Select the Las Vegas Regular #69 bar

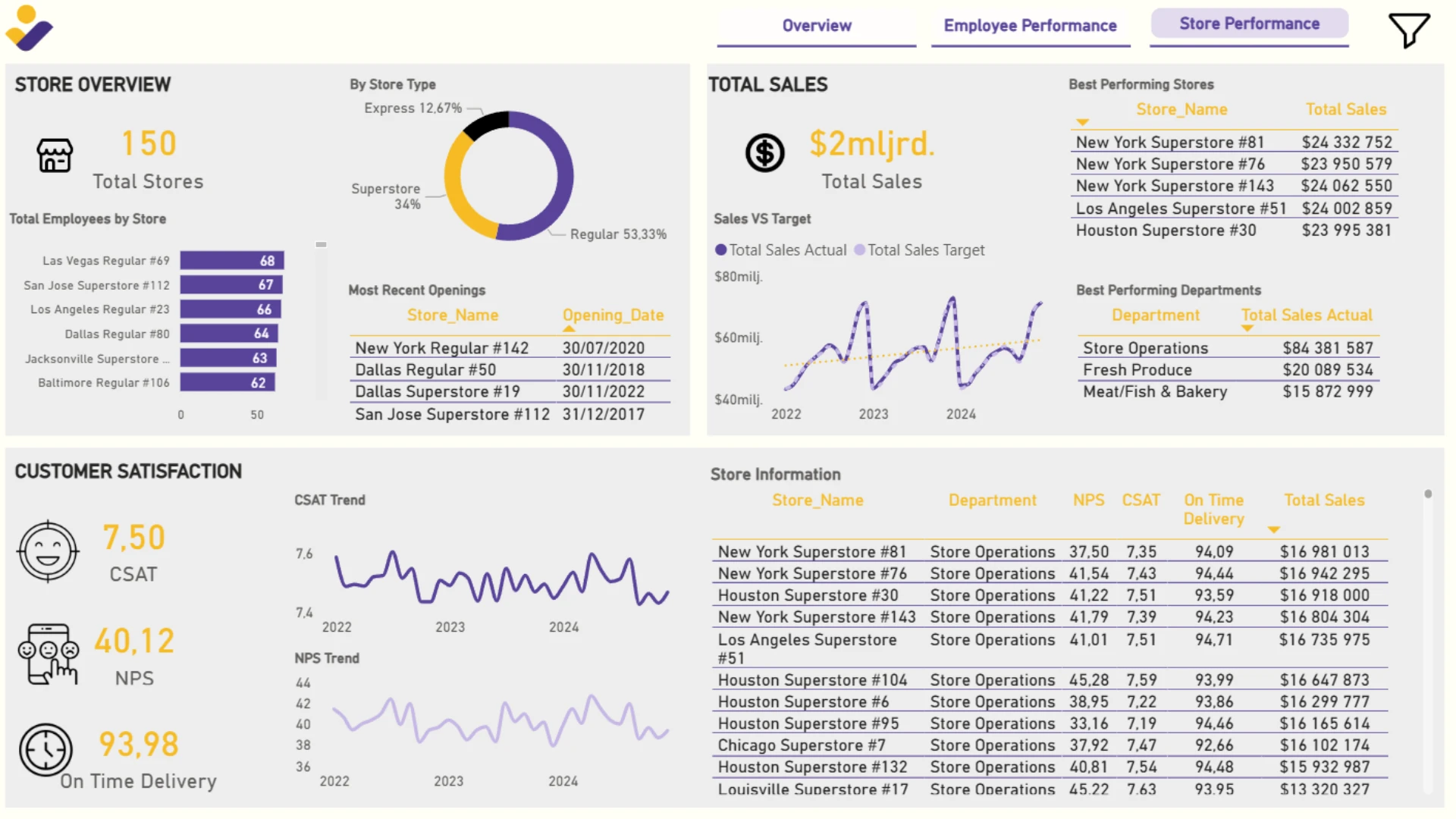click(232, 261)
